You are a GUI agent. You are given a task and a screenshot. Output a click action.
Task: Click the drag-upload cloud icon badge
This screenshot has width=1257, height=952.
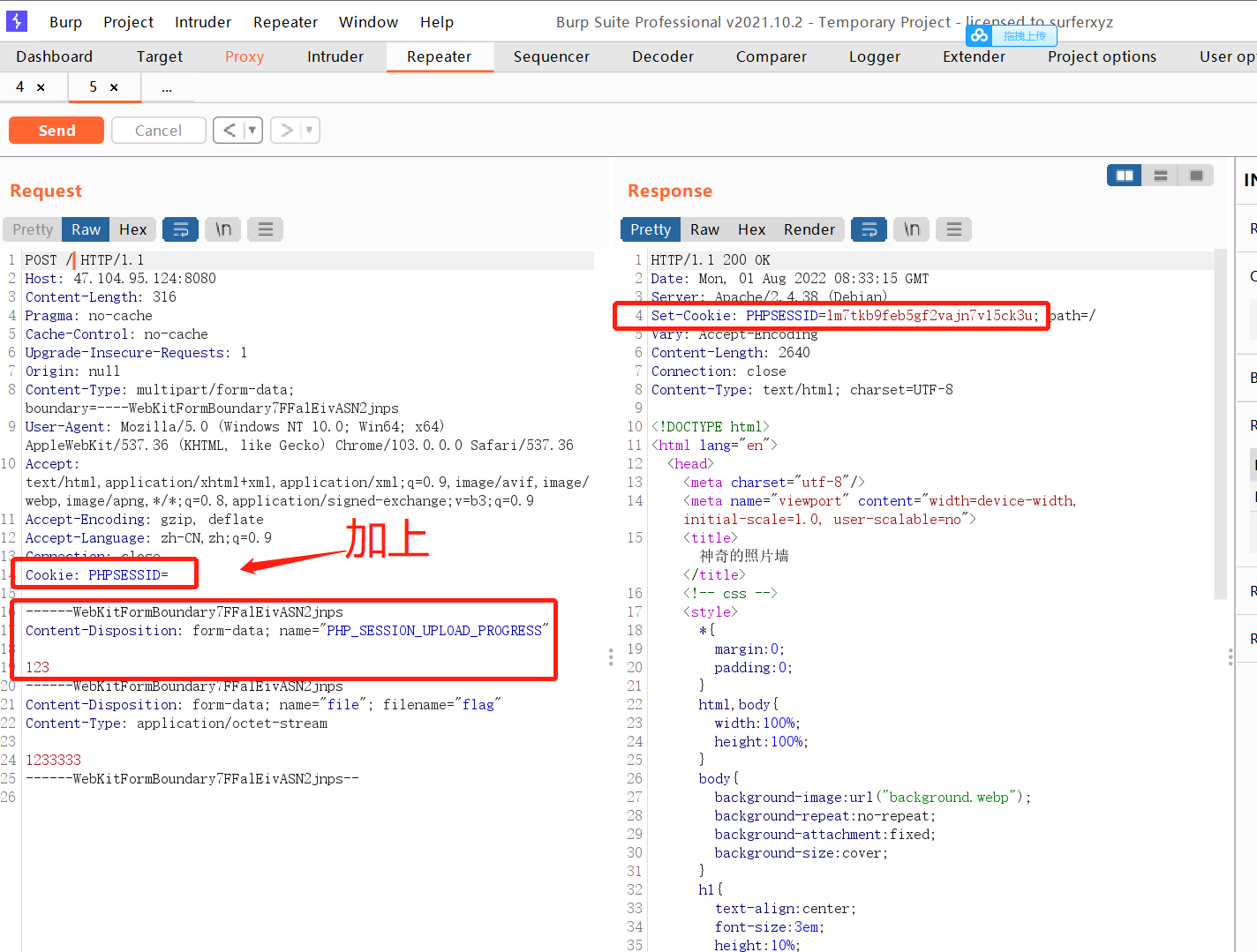979,36
